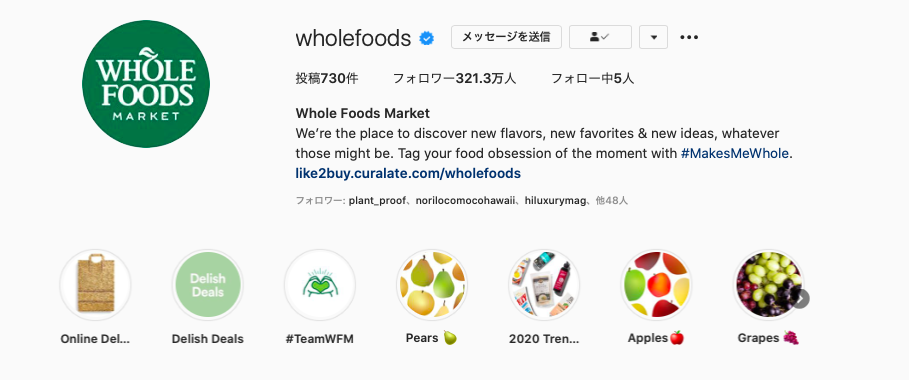Toggle the following status button
909x380 pixels.
pos(600,37)
